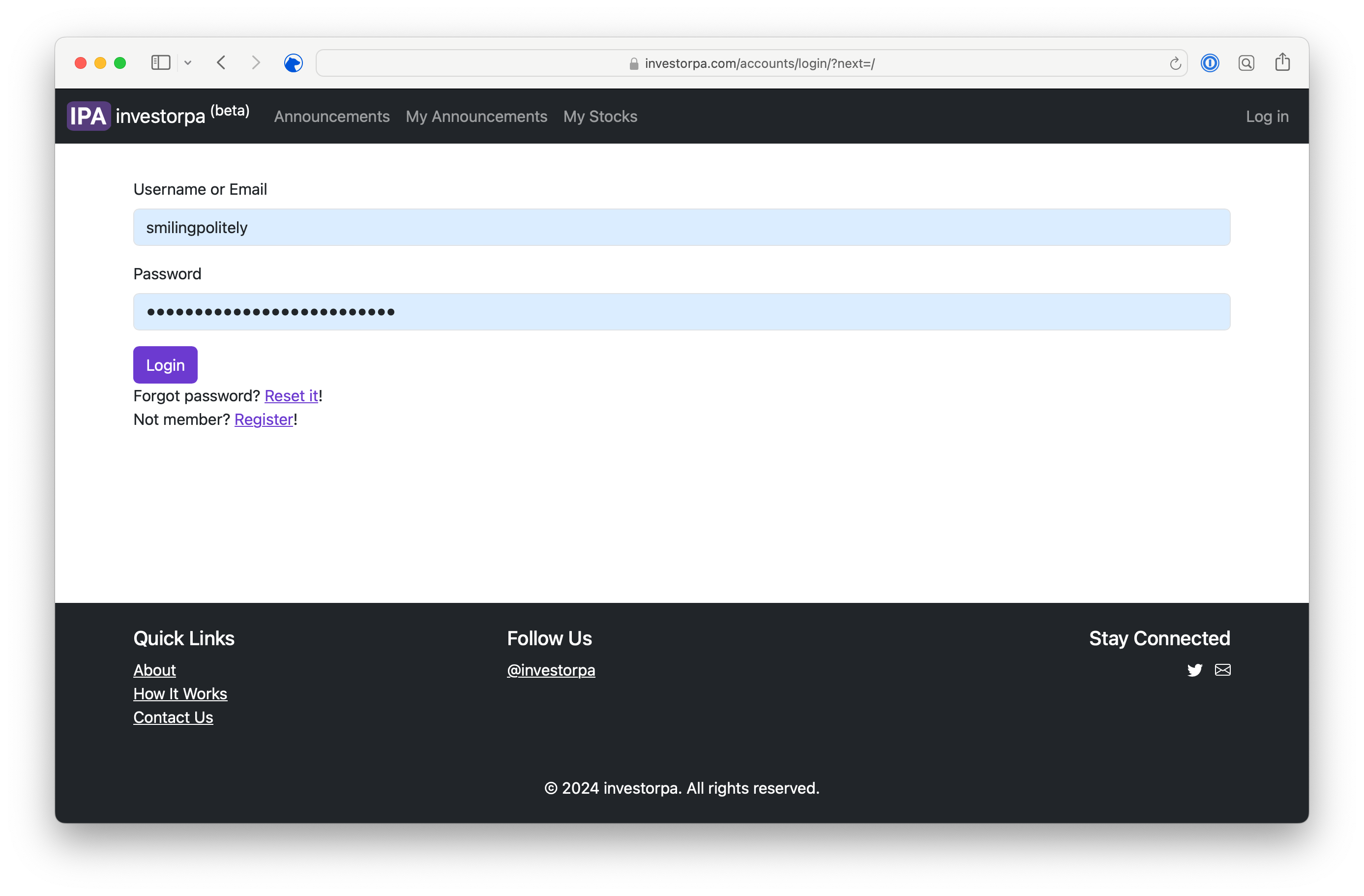Viewport: 1364px width, 896px height.
Task: Click the email envelope icon in footer
Action: pyautogui.click(x=1222, y=670)
